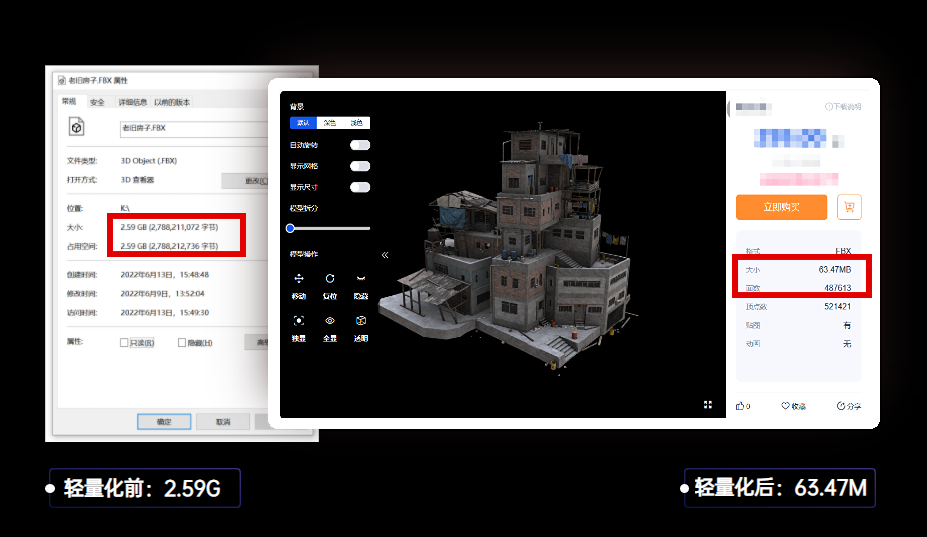Image resolution: width=927 pixels, height=537 pixels.
Task: Click the 隐藏 hide model icon
Action: coord(361,279)
